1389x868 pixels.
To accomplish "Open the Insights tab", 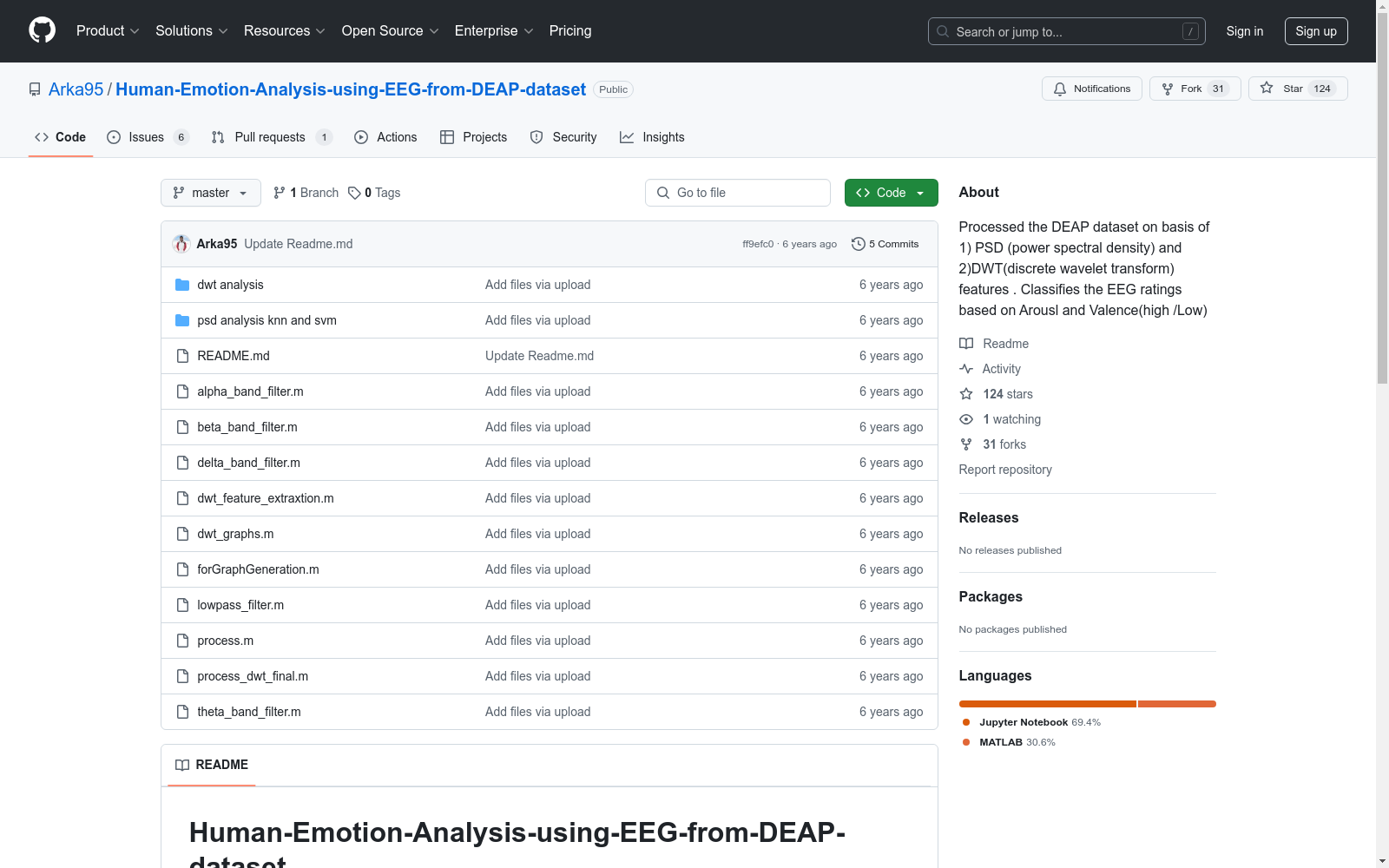I will (x=652, y=137).
